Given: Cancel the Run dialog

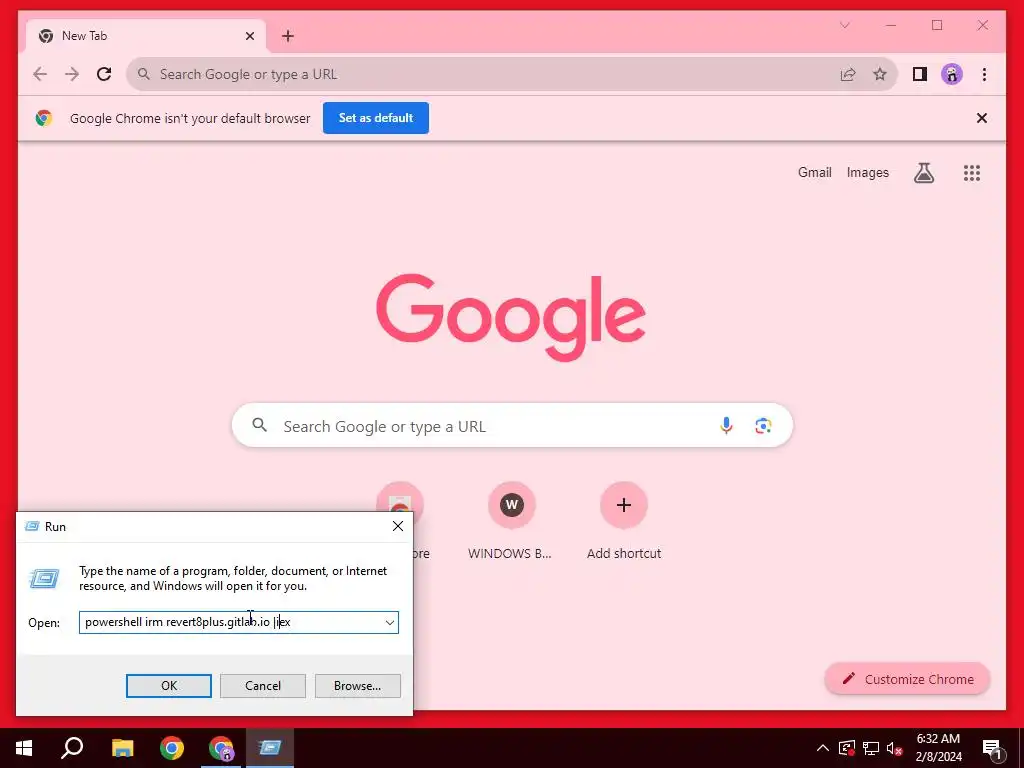Looking at the screenshot, I should pyautogui.click(x=263, y=686).
